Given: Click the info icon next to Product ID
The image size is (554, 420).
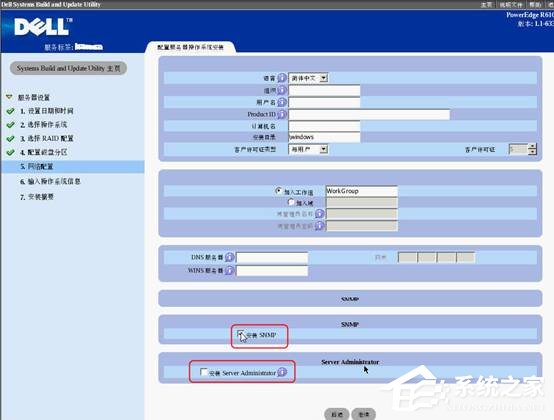Looking at the screenshot, I should [282, 114].
